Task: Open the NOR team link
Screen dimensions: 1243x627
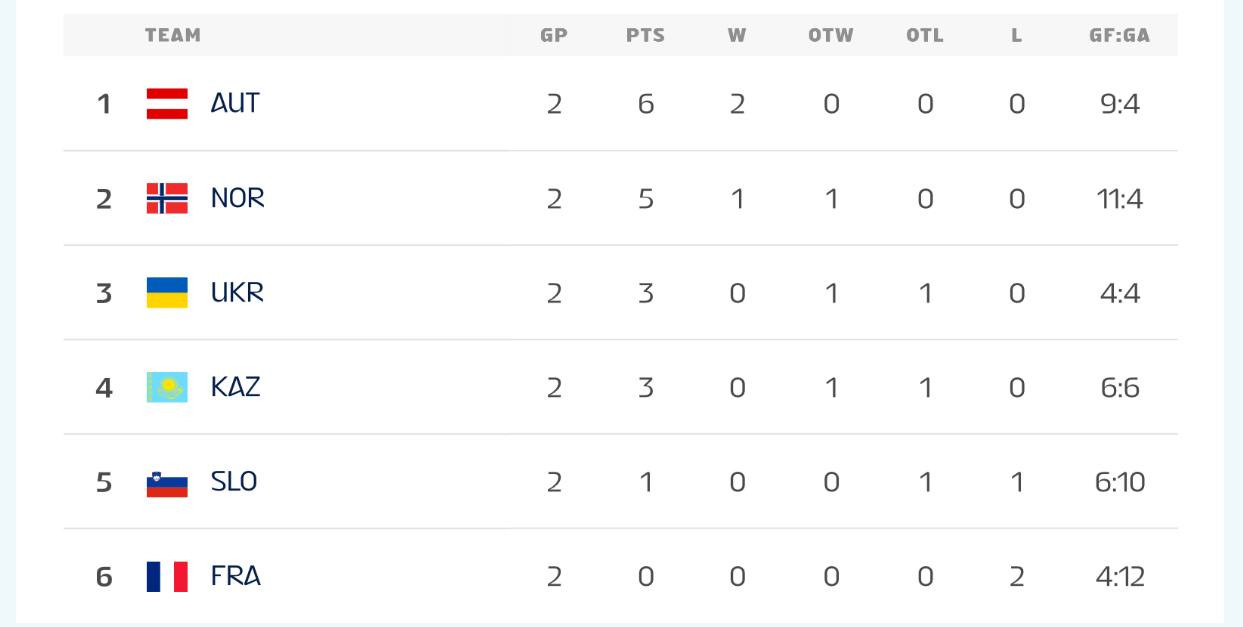Action: click(238, 198)
